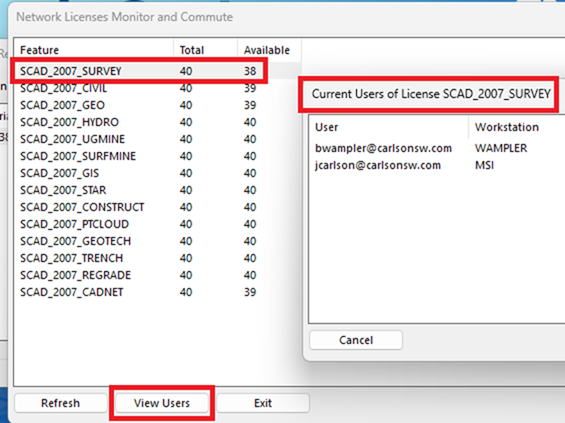565x423 pixels.
Task: Select user bwampler@carlsonsw.com
Action: (383, 148)
